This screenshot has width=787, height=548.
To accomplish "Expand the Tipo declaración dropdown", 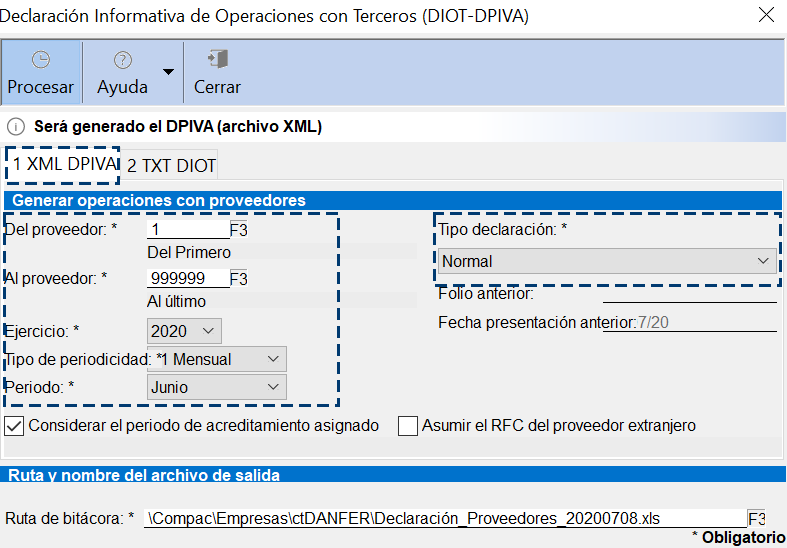I will pyautogui.click(x=607, y=261).
